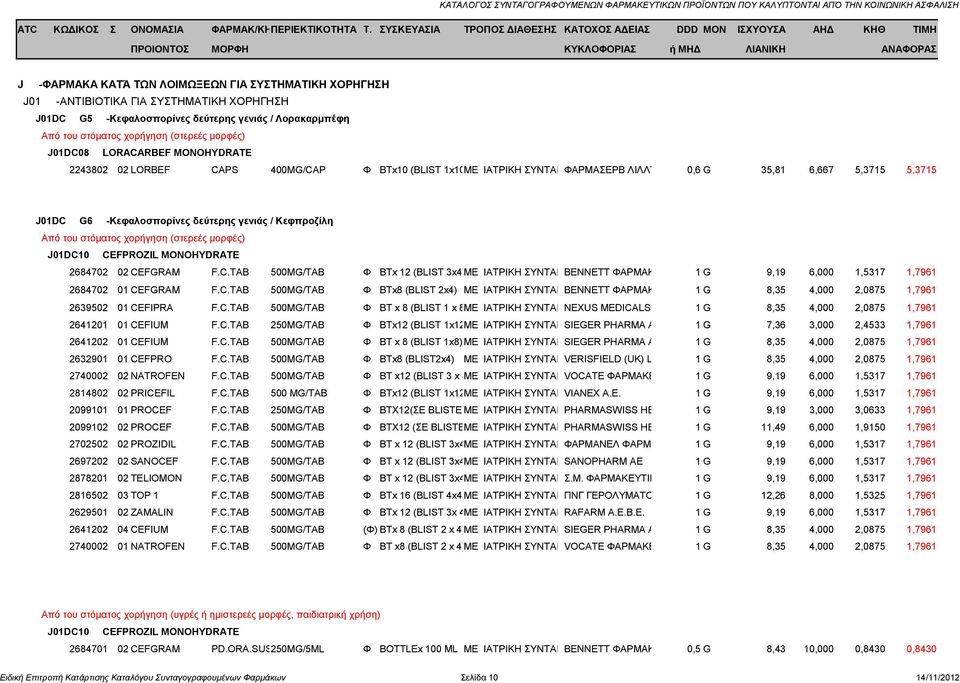This screenshot has height=683, width=960.
Task: Click retail price 12,26
Action: 773,496
